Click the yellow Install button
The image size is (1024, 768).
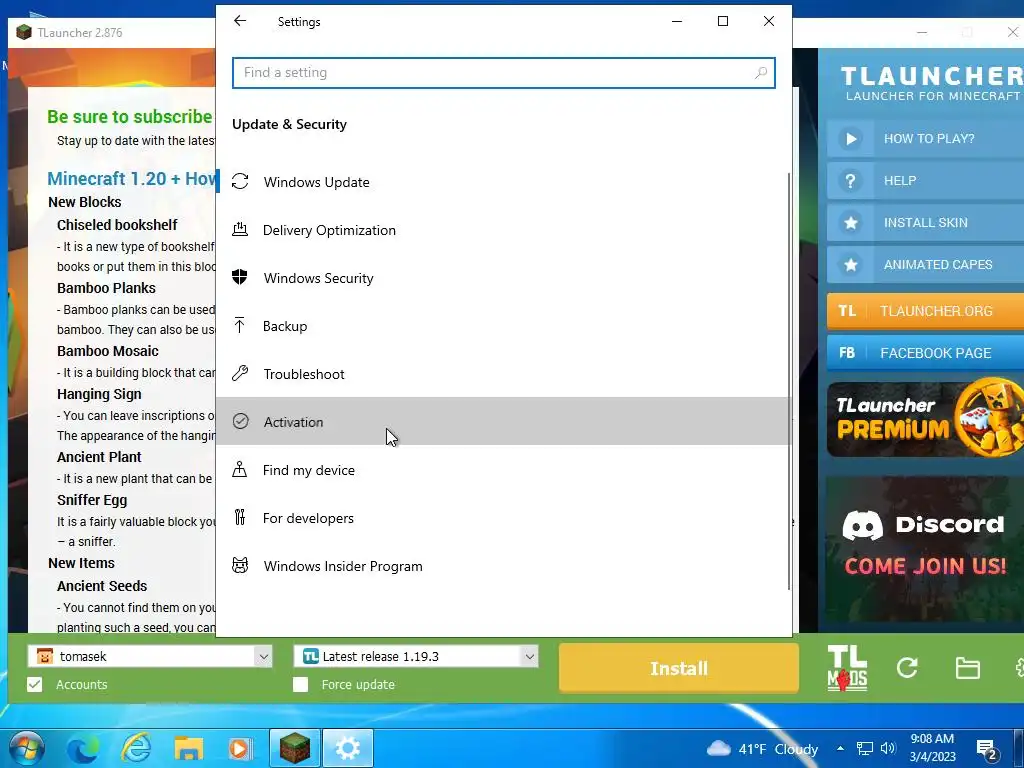[679, 668]
